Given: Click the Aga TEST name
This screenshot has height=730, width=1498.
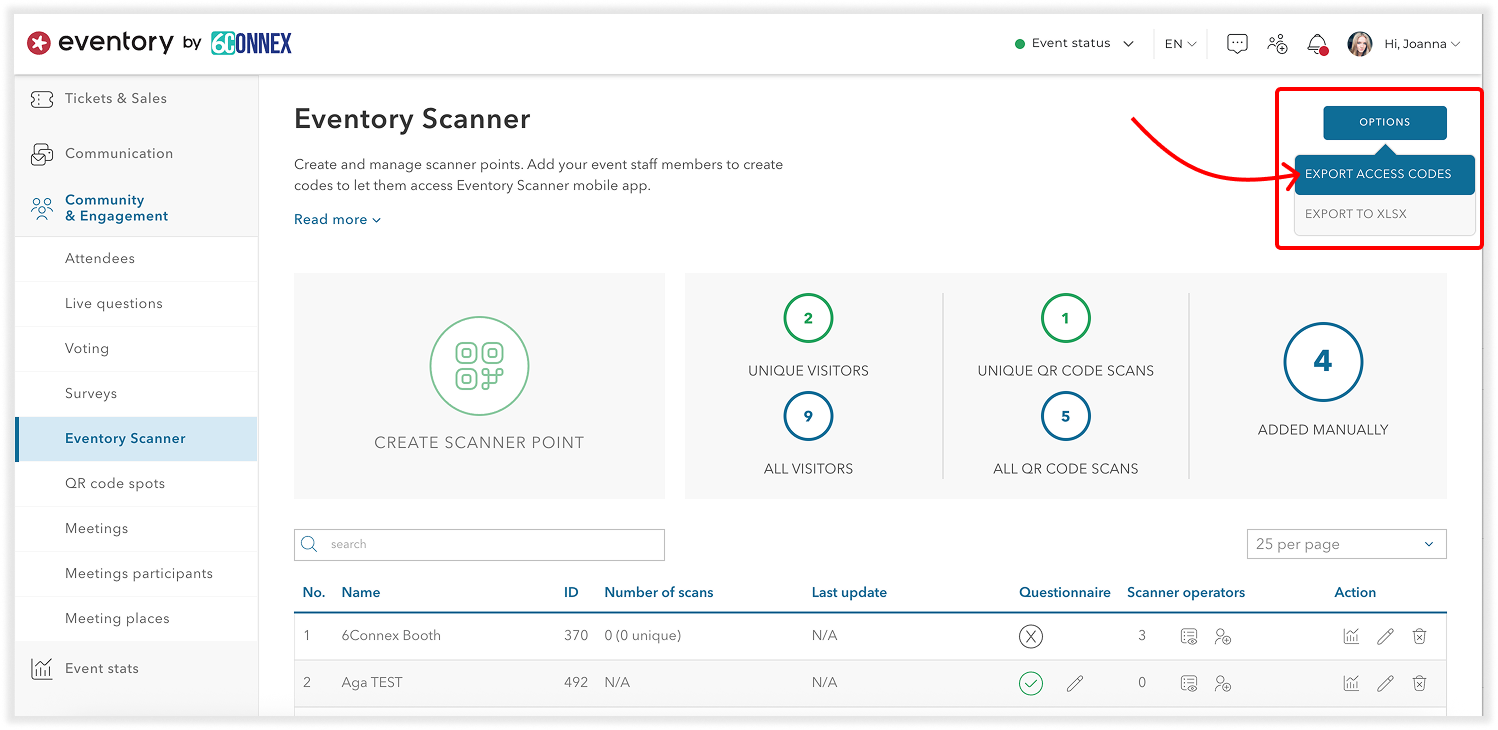Looking at the screenshot, I should pos(372,683).
